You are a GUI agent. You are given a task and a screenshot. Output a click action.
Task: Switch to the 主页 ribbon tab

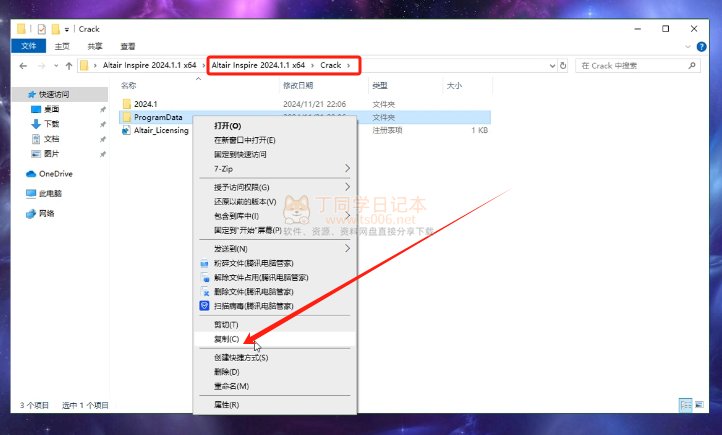pyautogui.click(x=62, y=46)
